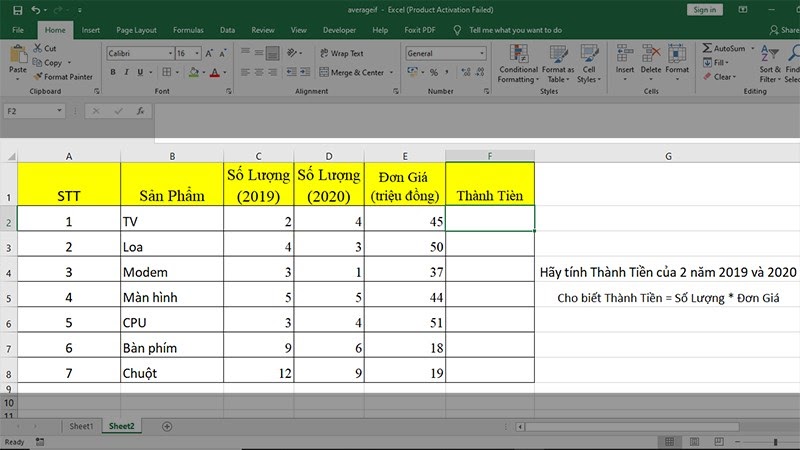Open the Font Color dropdown arrow

pos(224,72)
